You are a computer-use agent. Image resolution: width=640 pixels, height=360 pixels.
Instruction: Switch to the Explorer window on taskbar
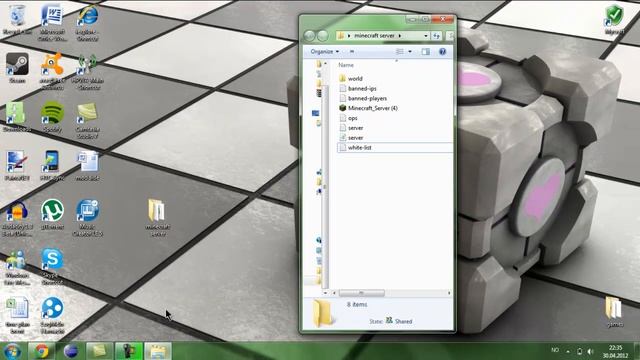pyautogui.click(x=158, y=351)
